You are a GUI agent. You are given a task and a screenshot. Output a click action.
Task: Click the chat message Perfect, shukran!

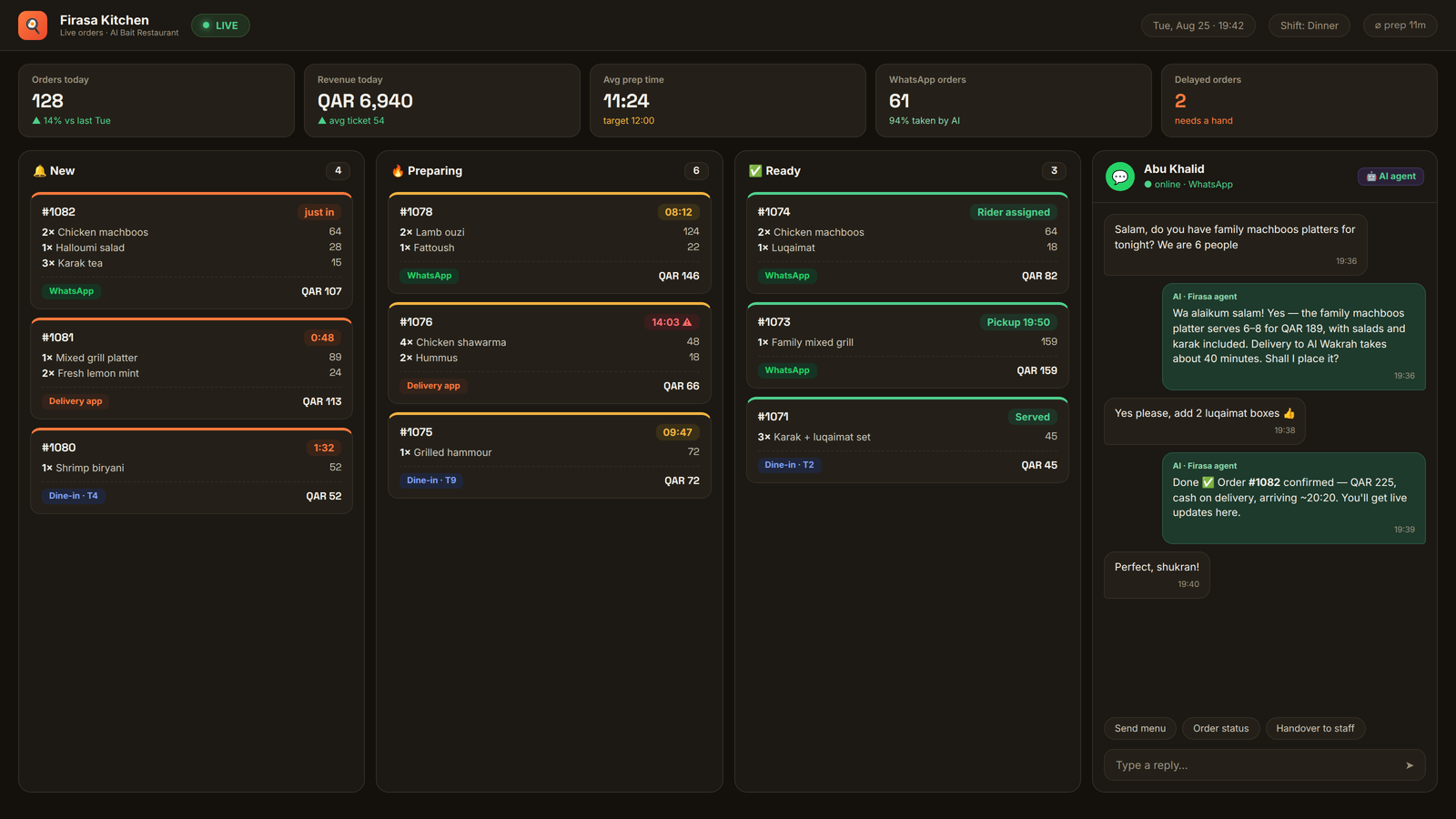1157,575
